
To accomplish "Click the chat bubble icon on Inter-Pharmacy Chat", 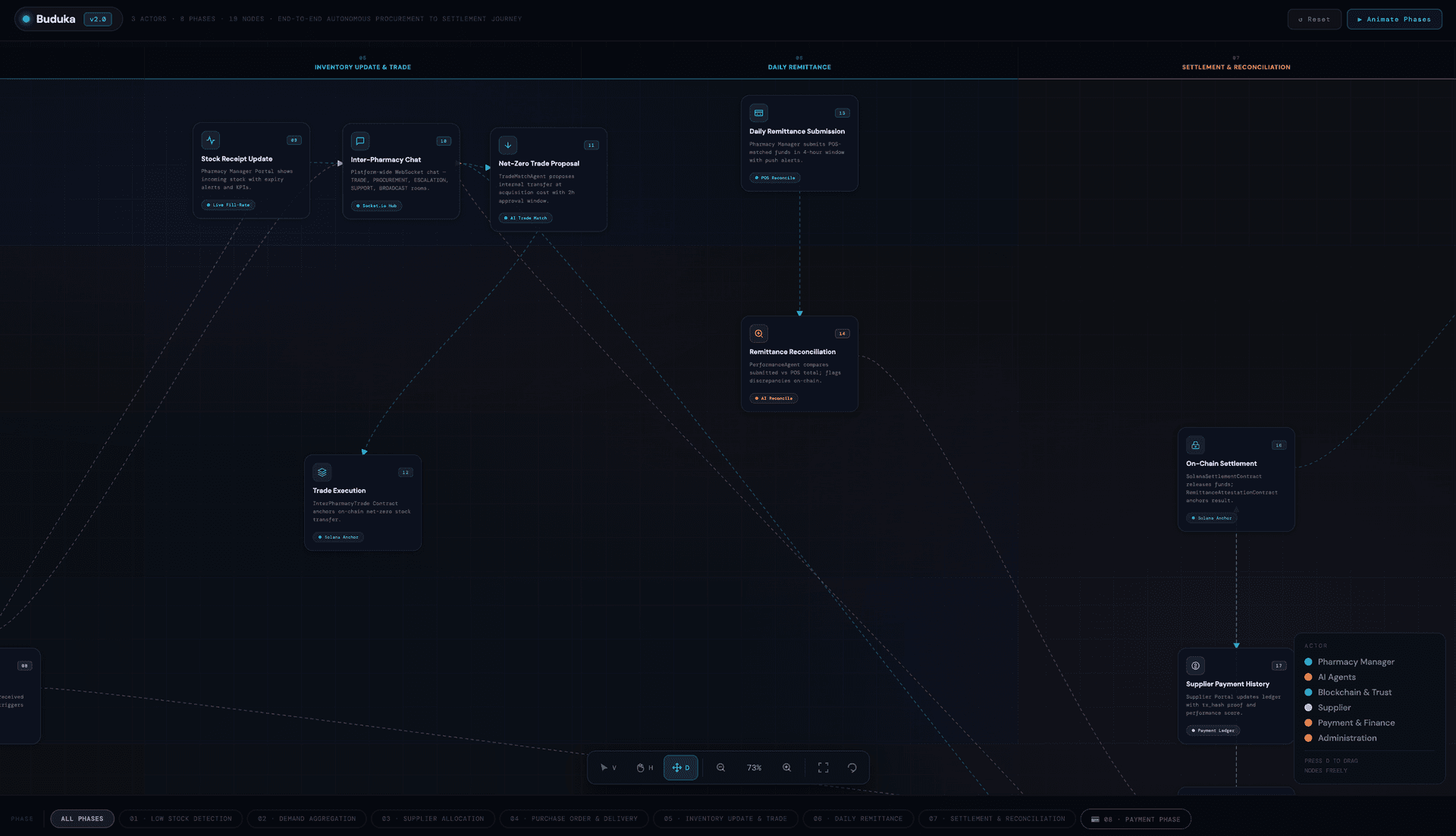I will 359,141.
